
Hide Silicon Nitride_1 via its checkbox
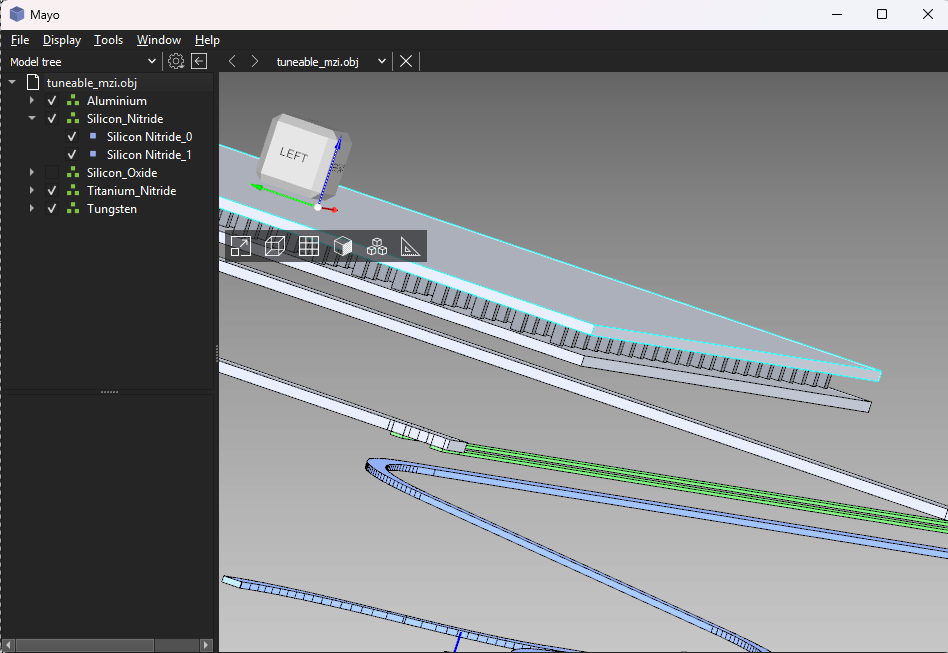72,155
